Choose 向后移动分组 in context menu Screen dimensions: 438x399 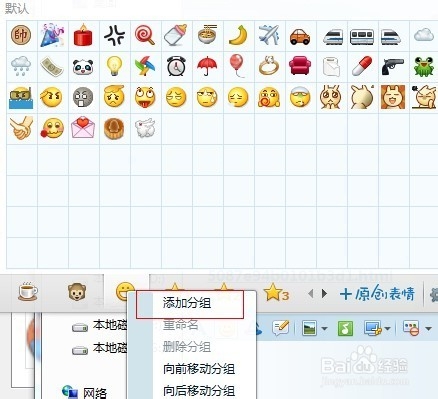tap(199, 391)
